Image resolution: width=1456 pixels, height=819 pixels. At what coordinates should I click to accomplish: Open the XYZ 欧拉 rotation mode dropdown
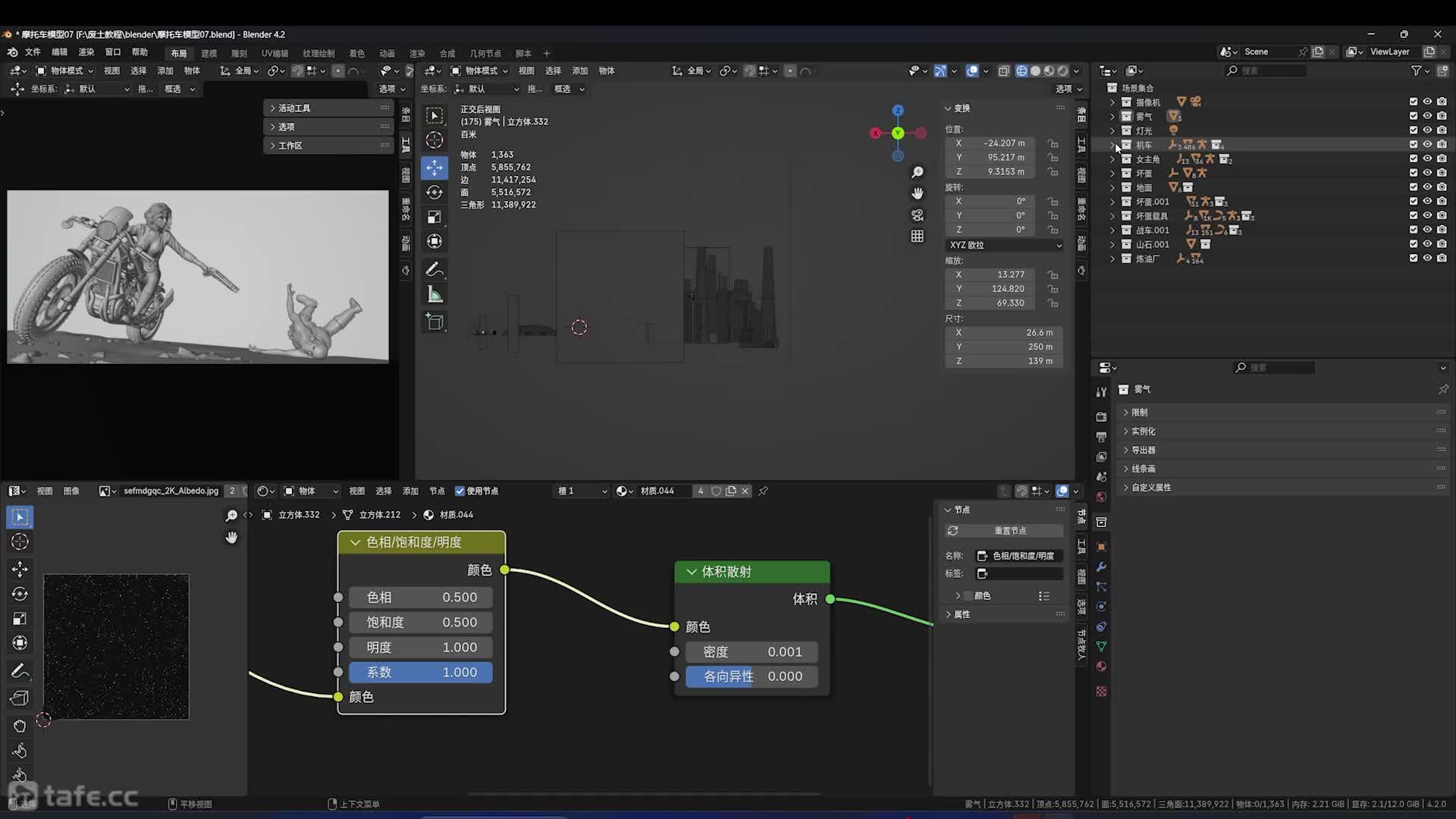click(x=1005, y=245)
